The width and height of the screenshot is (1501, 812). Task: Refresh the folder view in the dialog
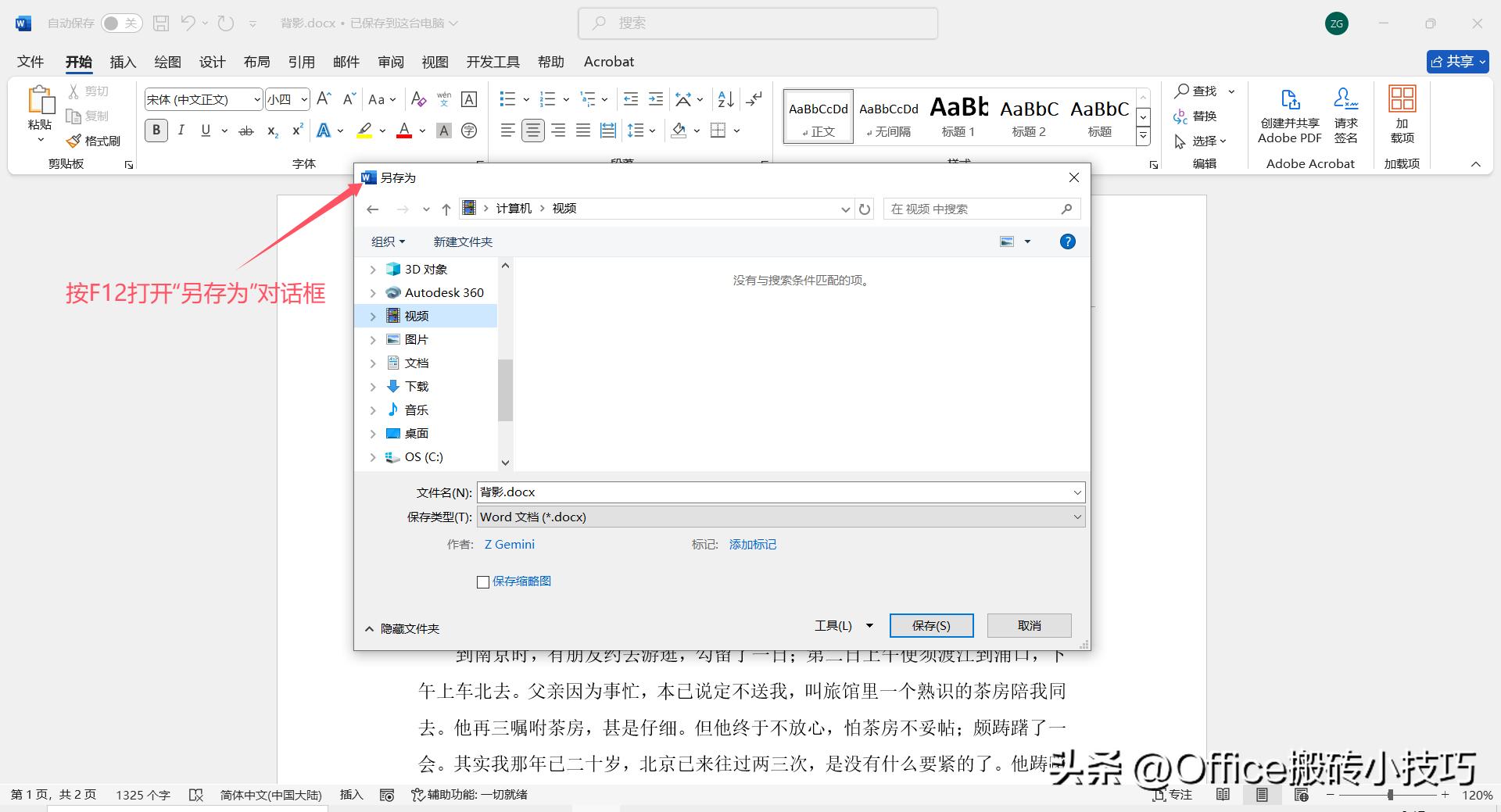pos(865,209)
